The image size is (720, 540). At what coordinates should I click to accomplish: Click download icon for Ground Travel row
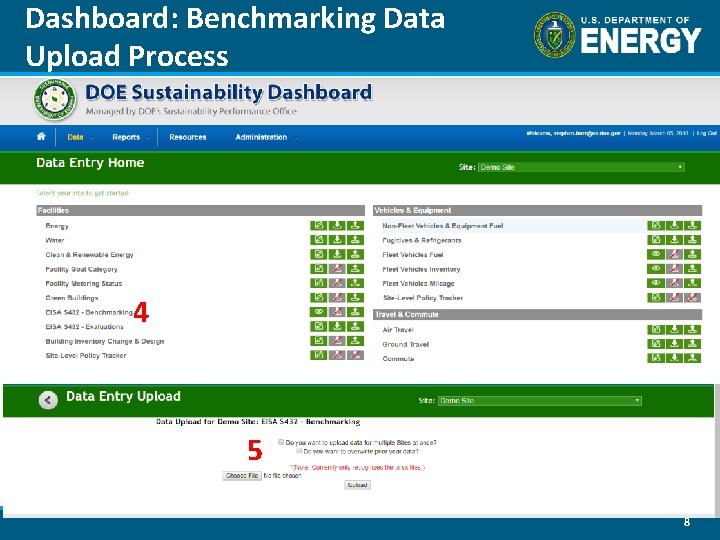pyautogui.click(x=674, y=343)
